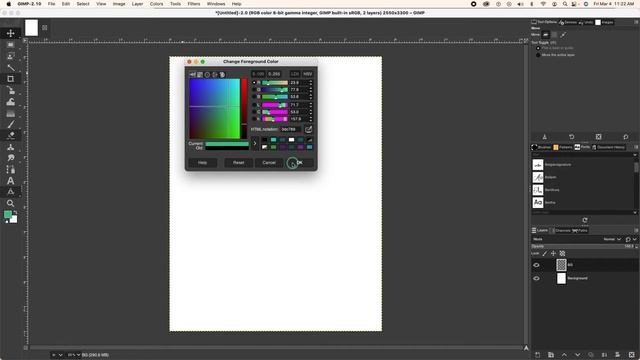Delete tool preset in Tool Options
Viewport: 640px width, 360px height.
coord(598,137)
